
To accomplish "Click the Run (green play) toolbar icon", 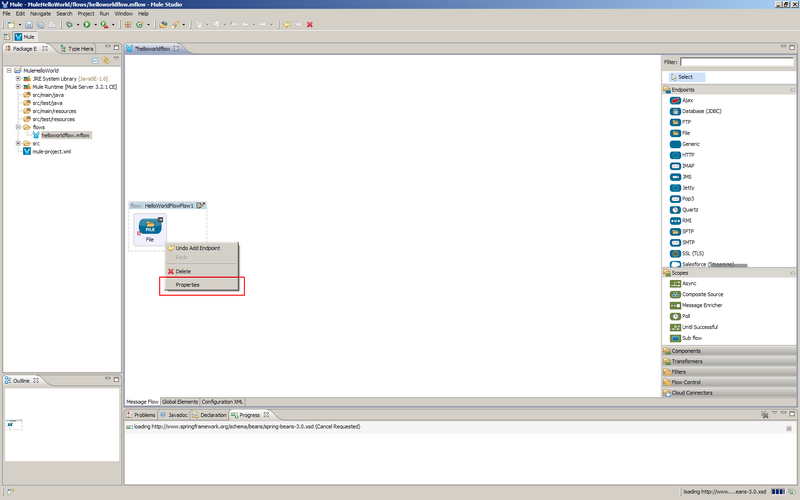I will click(87, 24).
